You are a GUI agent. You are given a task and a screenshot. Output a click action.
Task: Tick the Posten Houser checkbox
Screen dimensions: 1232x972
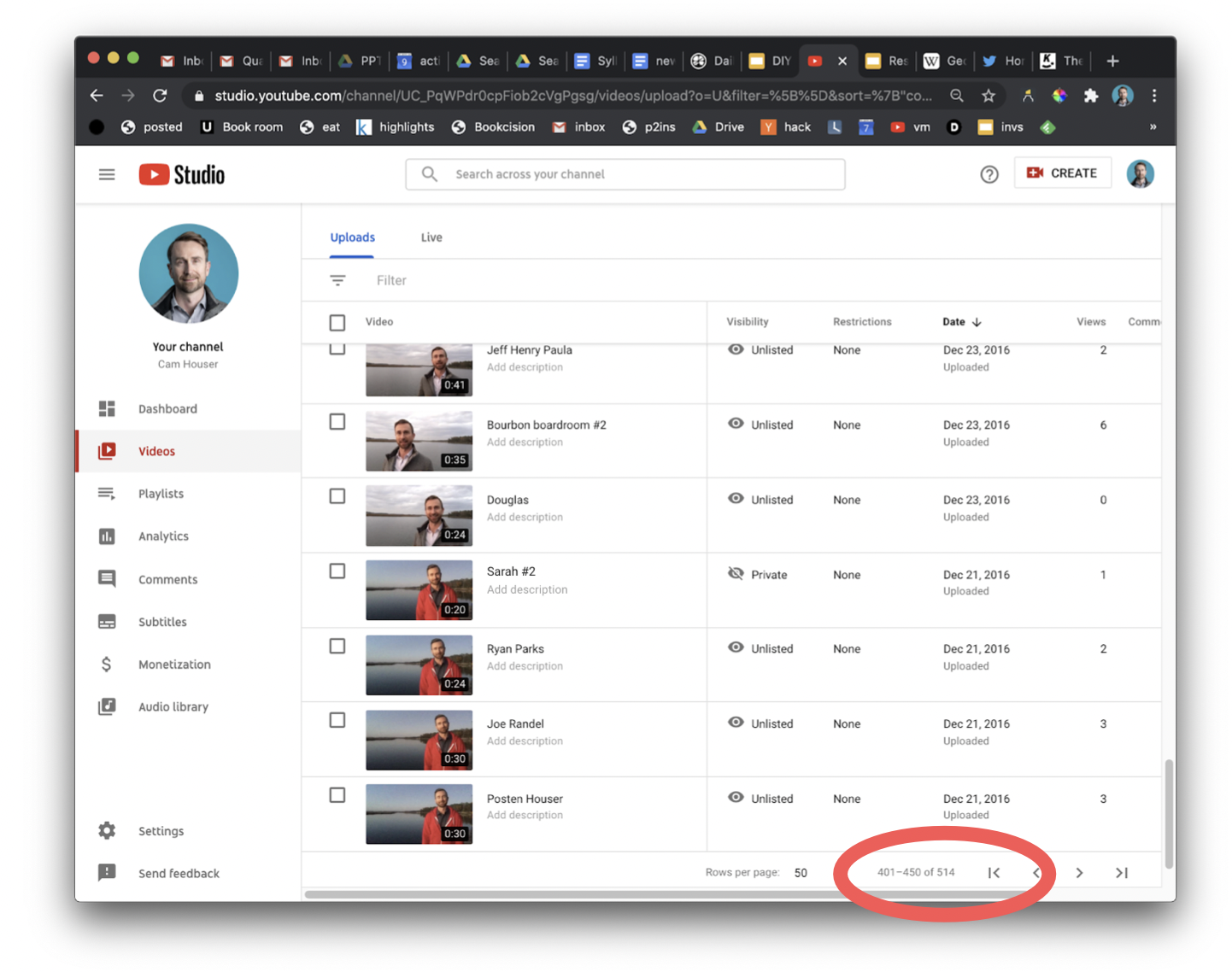point(337,795)
